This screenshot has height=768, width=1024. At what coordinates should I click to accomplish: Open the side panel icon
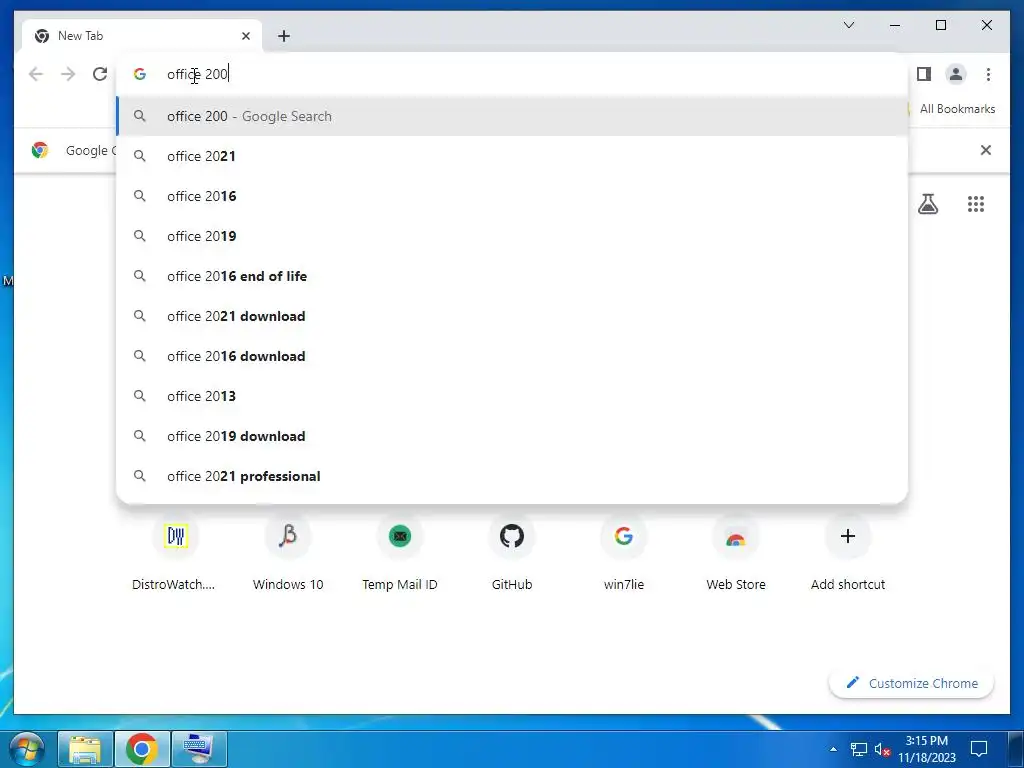tap(923, 74)
